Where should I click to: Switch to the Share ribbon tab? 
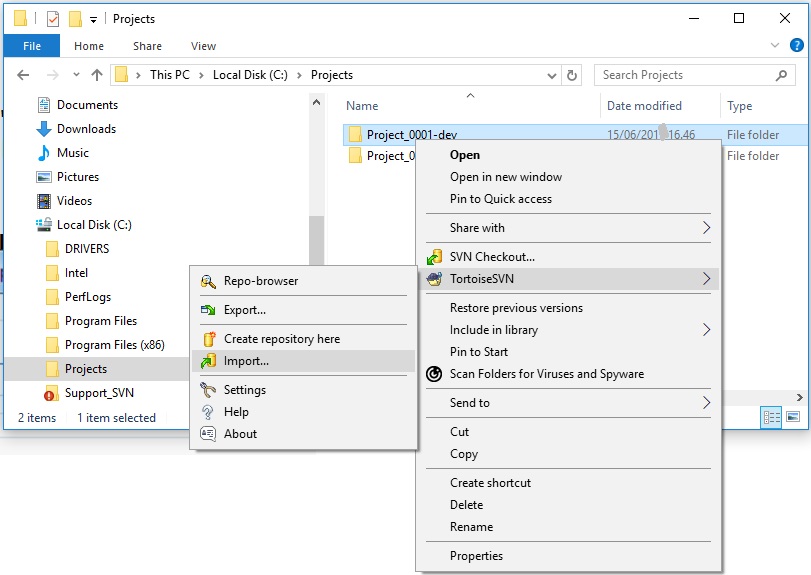(x=147, y=46)
